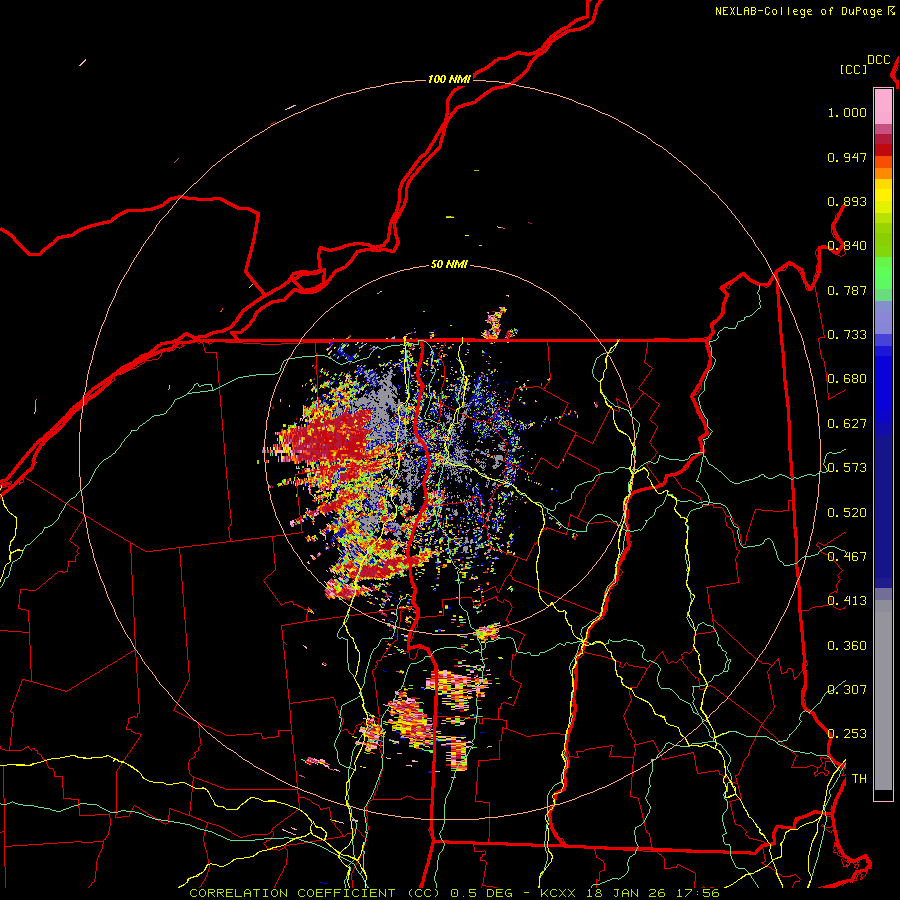This screenshot has height=900, width=900.
Task: Click the 0.520 scale value
Action: click(x=847, y=513)
